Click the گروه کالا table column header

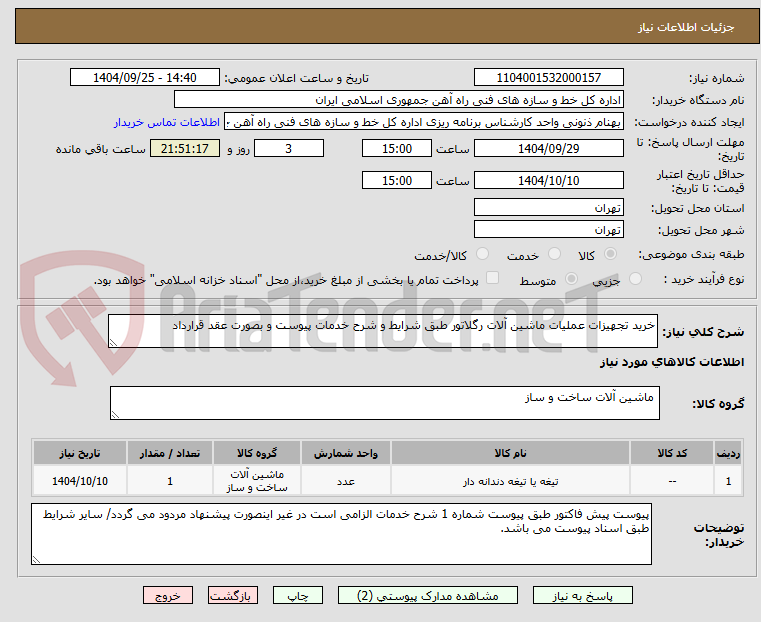click(257, 453)
